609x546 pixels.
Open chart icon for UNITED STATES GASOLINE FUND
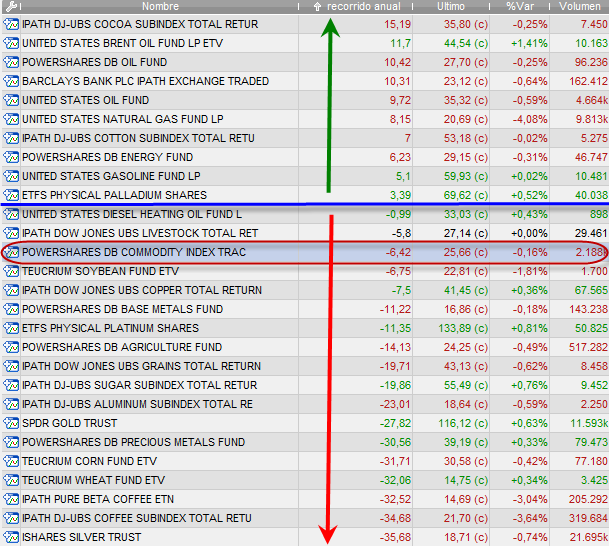pos(11,177)
